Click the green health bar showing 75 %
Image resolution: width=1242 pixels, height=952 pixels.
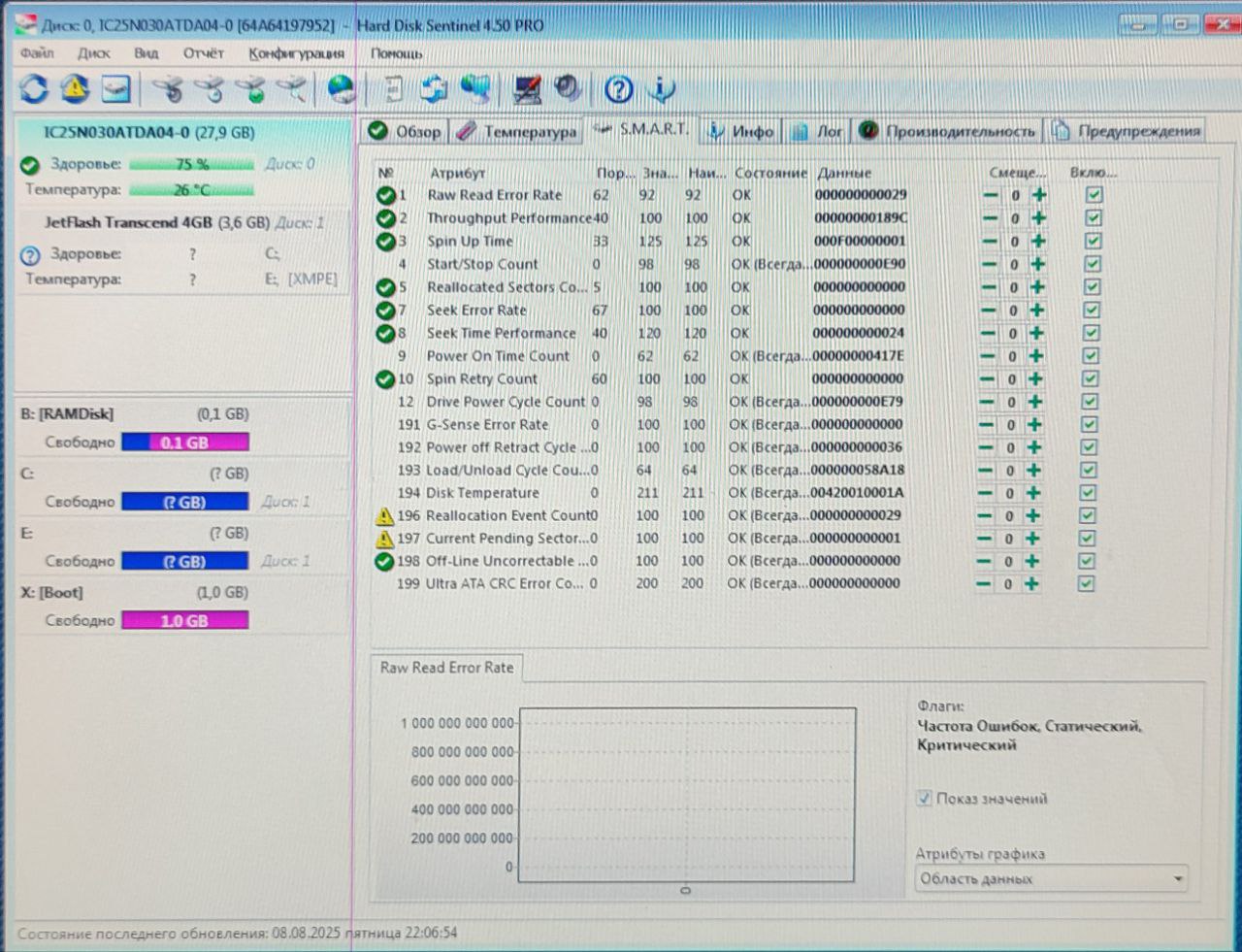[191, 165]
